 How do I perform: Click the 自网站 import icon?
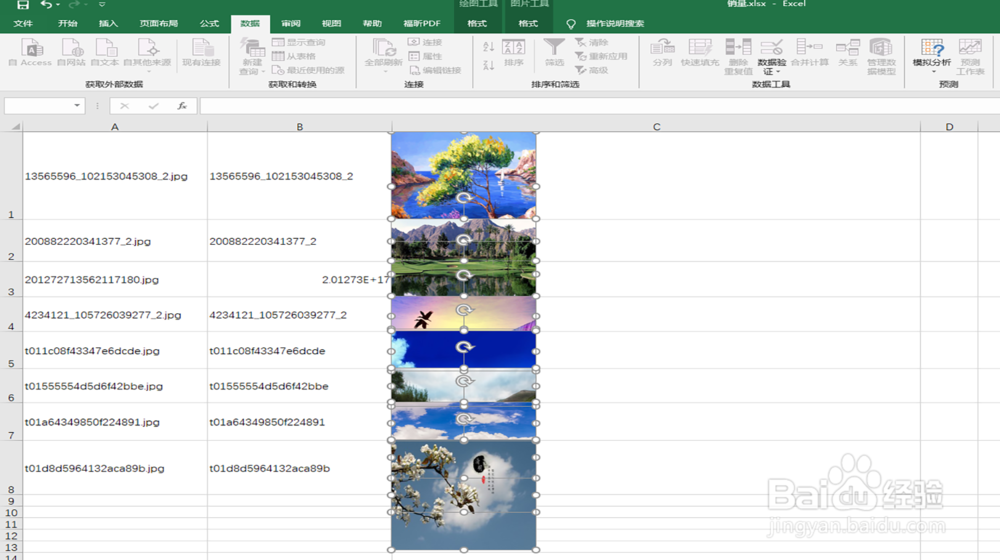71,48
